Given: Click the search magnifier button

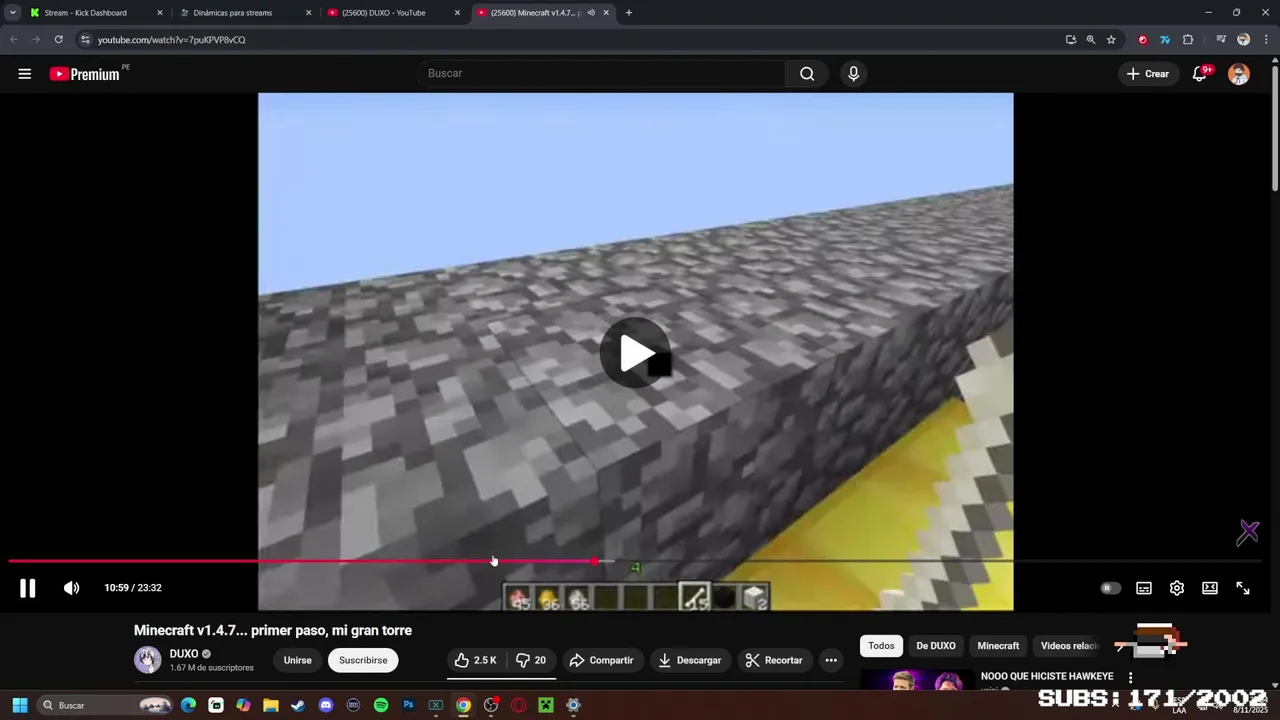Looking at the screenshot, I should pyautogui.click(x=807, y=73).
